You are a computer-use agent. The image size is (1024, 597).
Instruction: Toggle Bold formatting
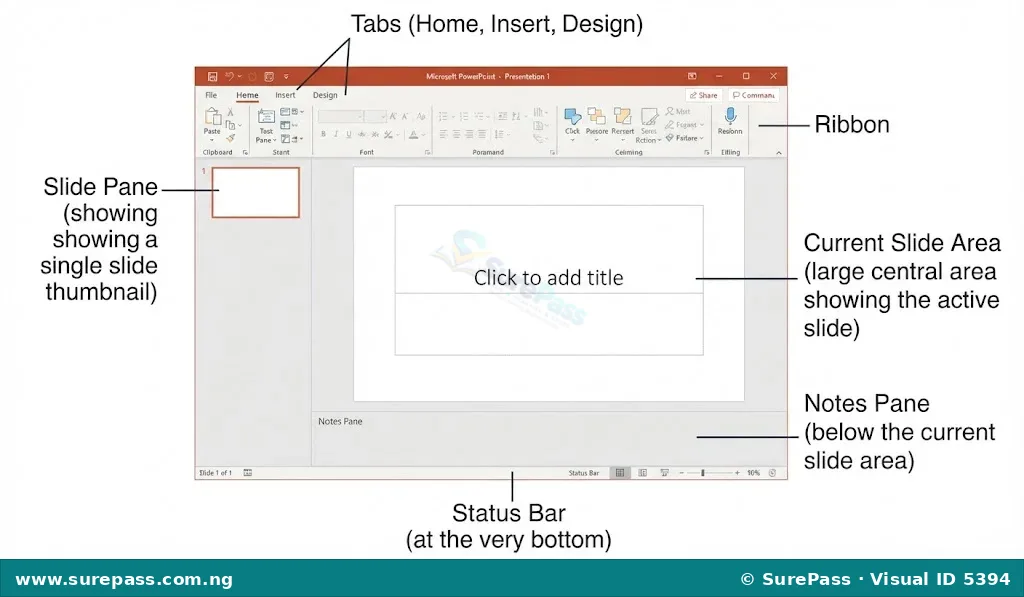pos(323,135)
